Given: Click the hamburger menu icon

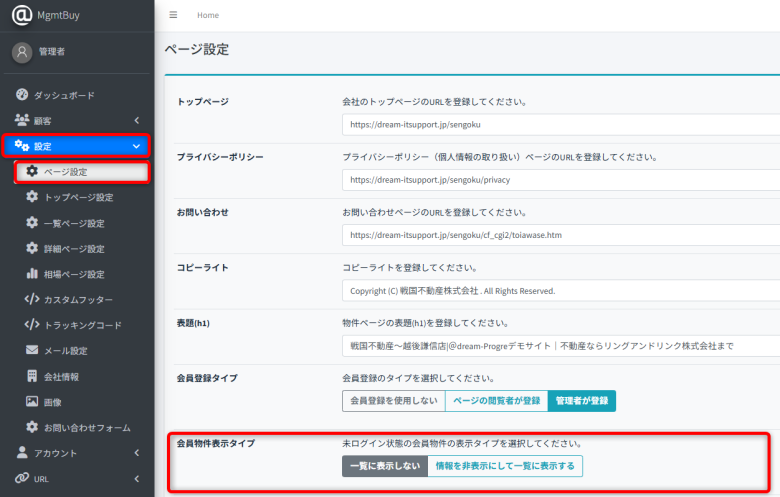Looking at the screenshot, I should [x=174, y=15].
